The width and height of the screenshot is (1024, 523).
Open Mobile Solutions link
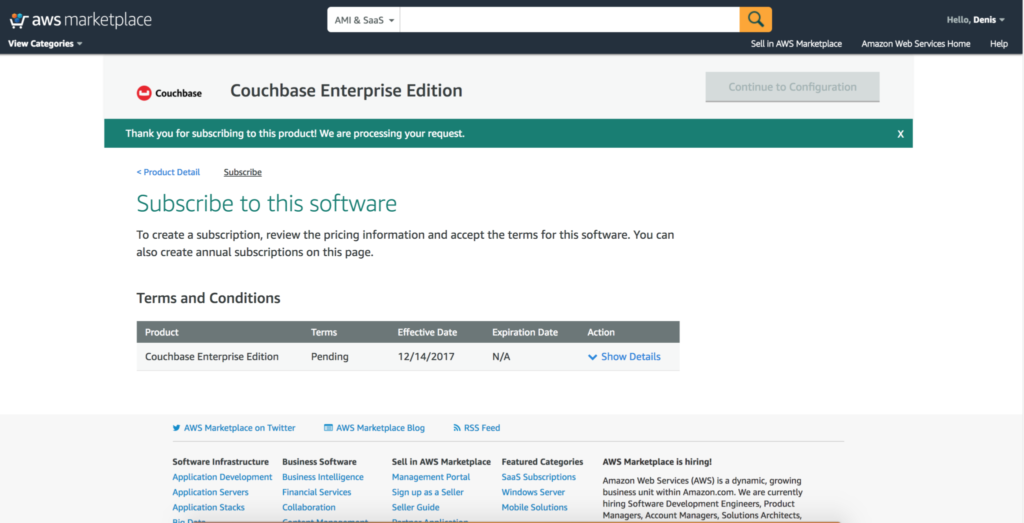point(534,507)
